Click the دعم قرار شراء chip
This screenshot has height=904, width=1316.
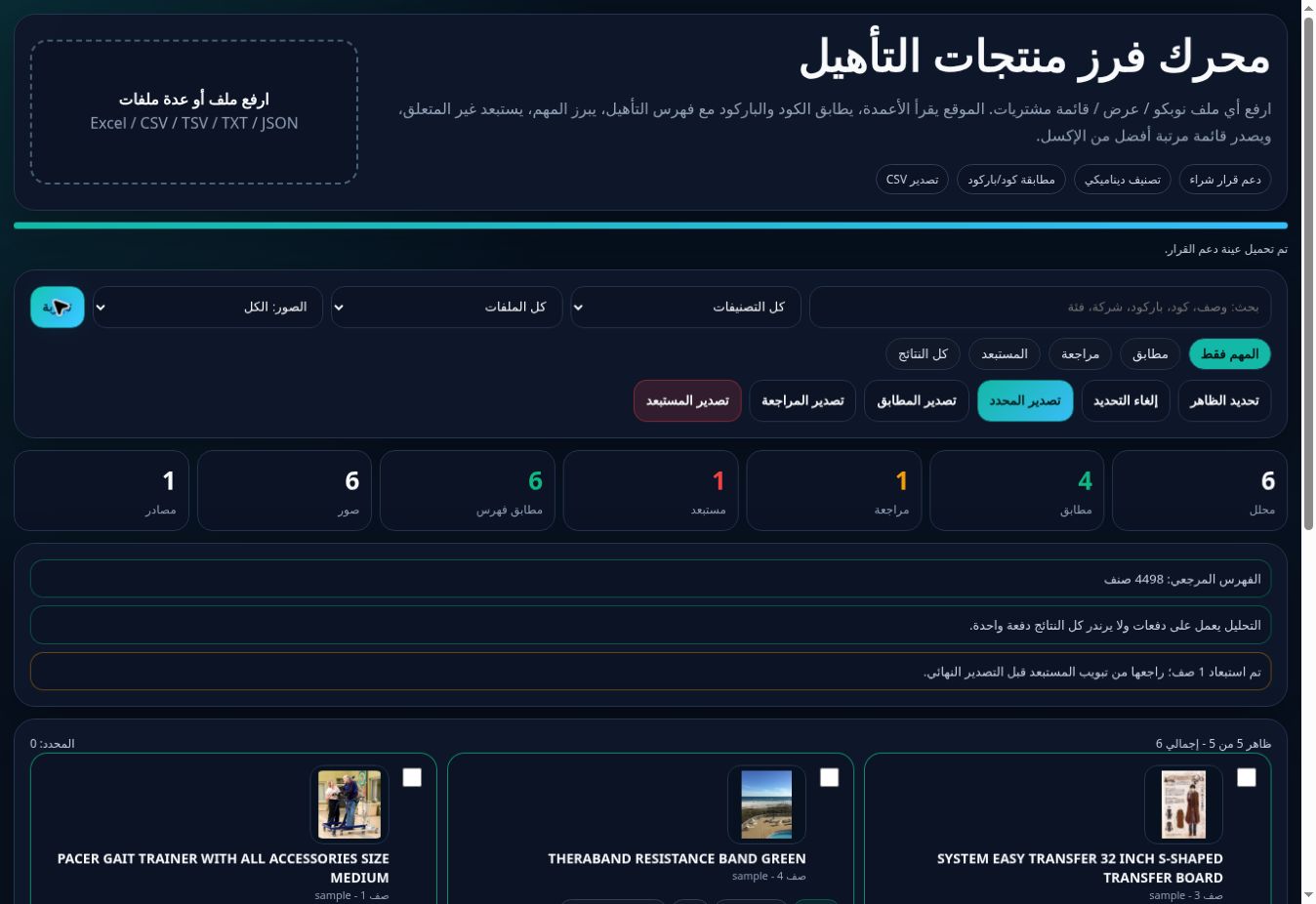1225,179
